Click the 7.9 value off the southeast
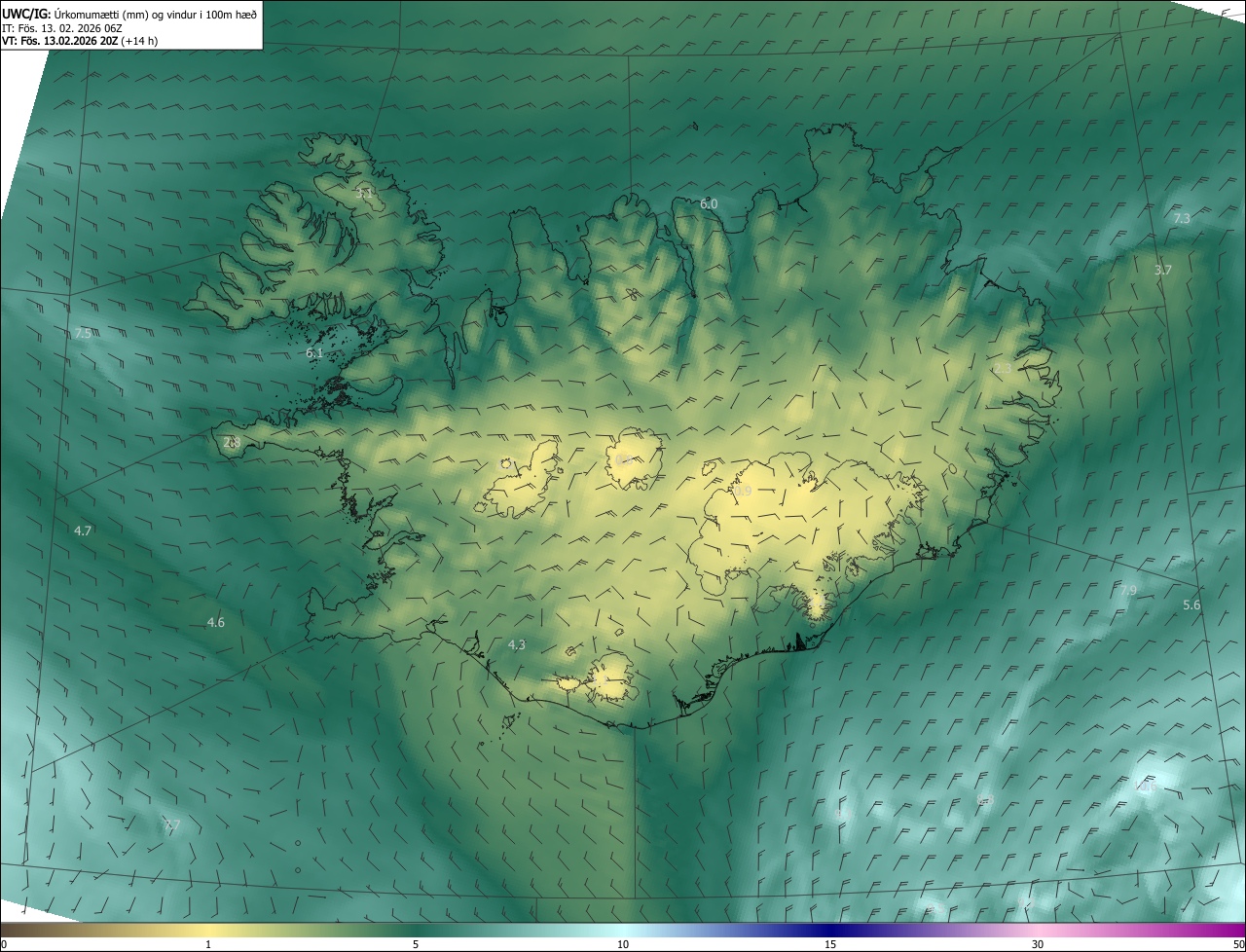The image size is (1246, 952). point(1128,590)
